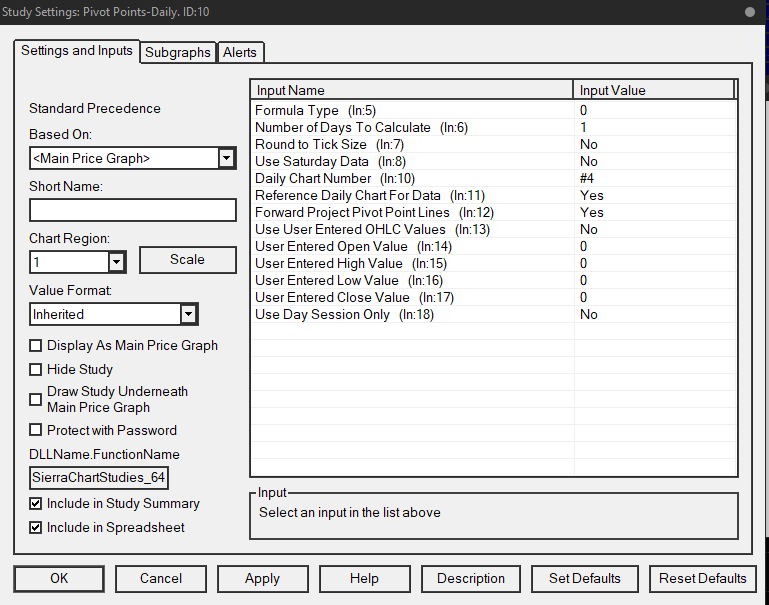Select Forward Project Pivot Point Lines row
Image resolution: width=769 pixels, height=605 pixels.
pyautogui.click(x=494, y=212)
